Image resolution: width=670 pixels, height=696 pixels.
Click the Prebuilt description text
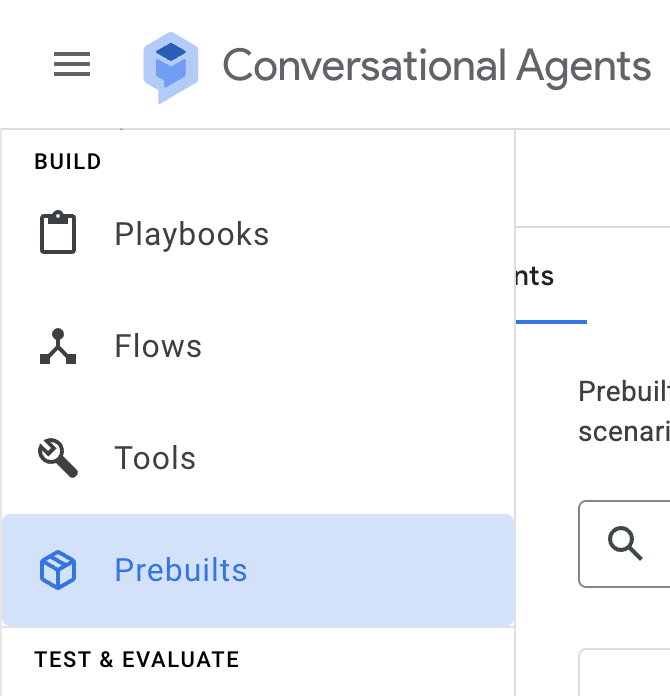[x=624, y=411]
